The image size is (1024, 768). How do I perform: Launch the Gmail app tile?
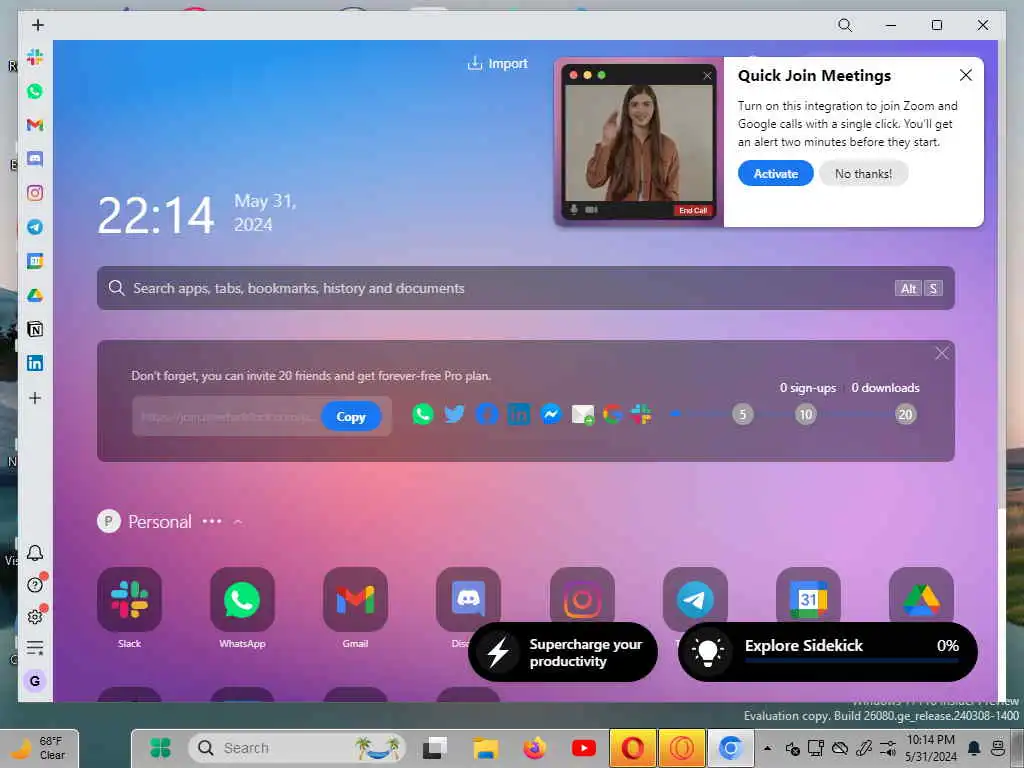pyautogui.click(x=355, y=600)
